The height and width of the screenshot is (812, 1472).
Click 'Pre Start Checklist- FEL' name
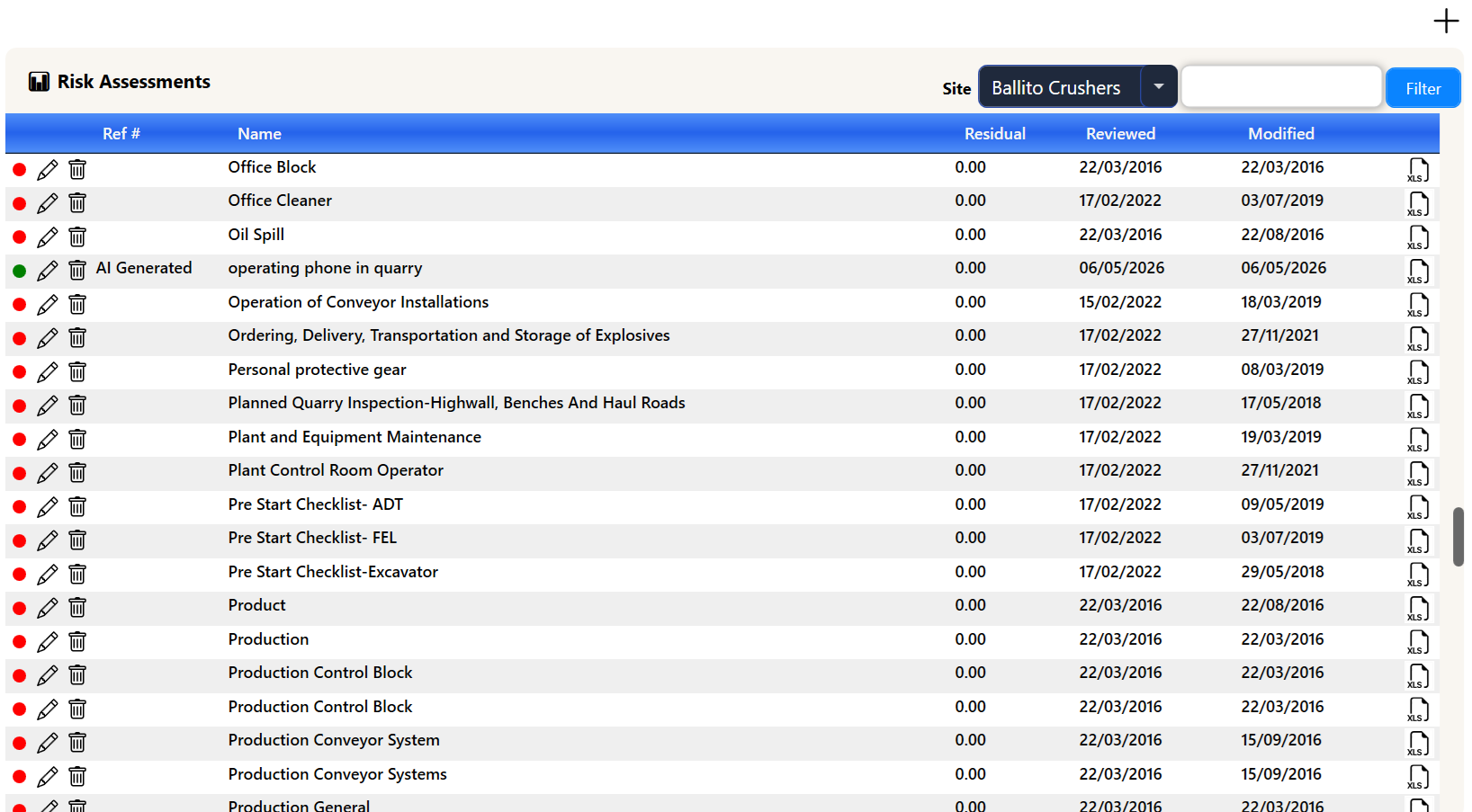[x=312, y=538]
